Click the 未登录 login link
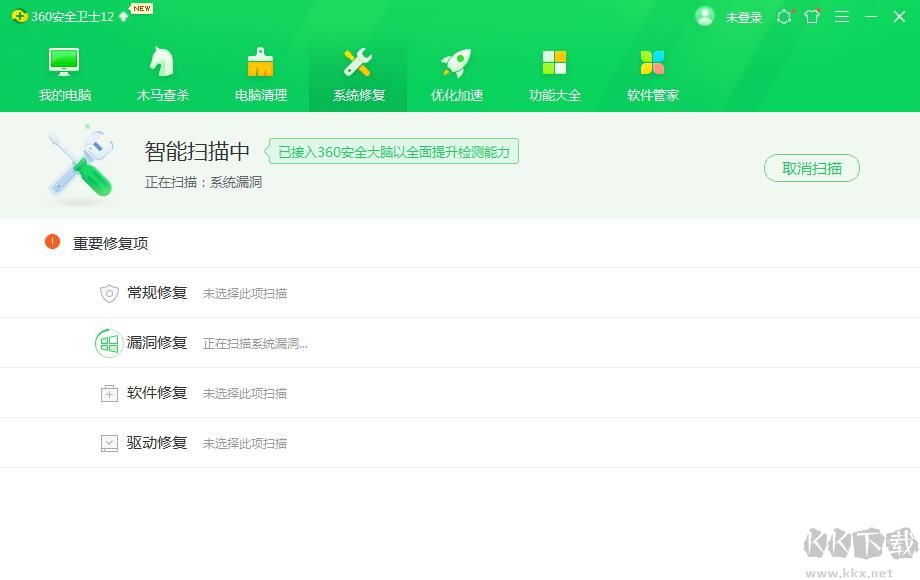Screen dimensions: 920x580 (x=745, y=16)
